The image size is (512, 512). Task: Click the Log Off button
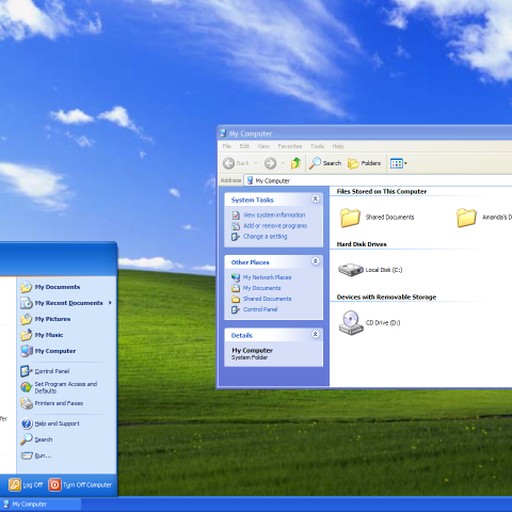tap(26, 485)
